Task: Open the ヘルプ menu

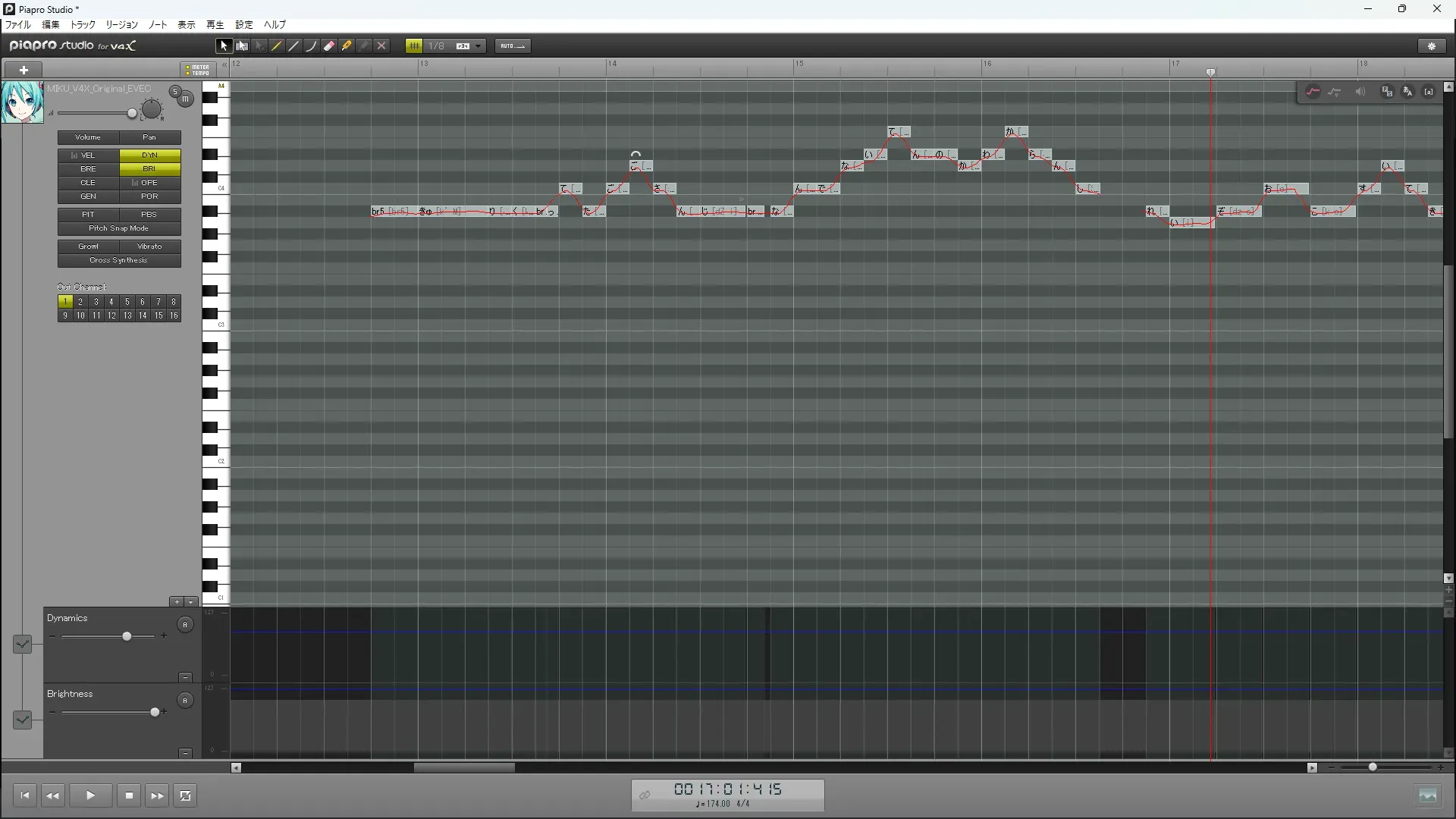Action: pyautogui.click(x=275, y=25)
